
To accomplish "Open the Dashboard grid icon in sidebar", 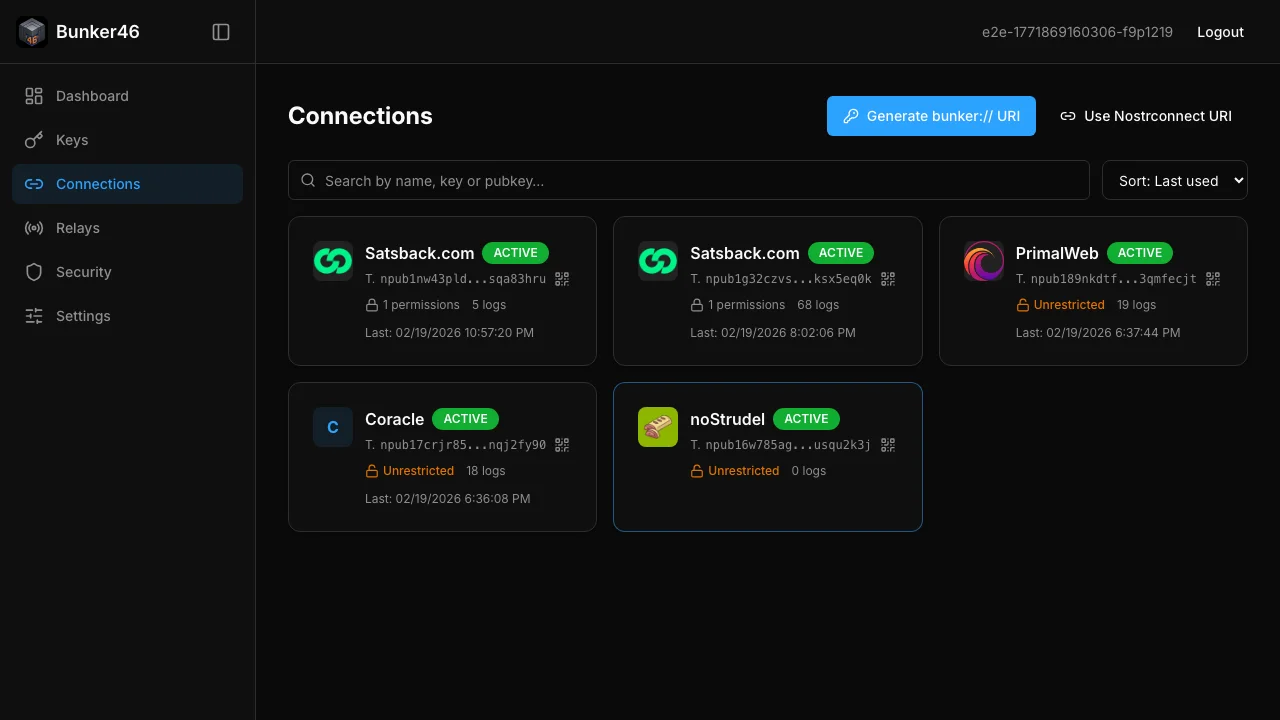I will coord(33,95).
